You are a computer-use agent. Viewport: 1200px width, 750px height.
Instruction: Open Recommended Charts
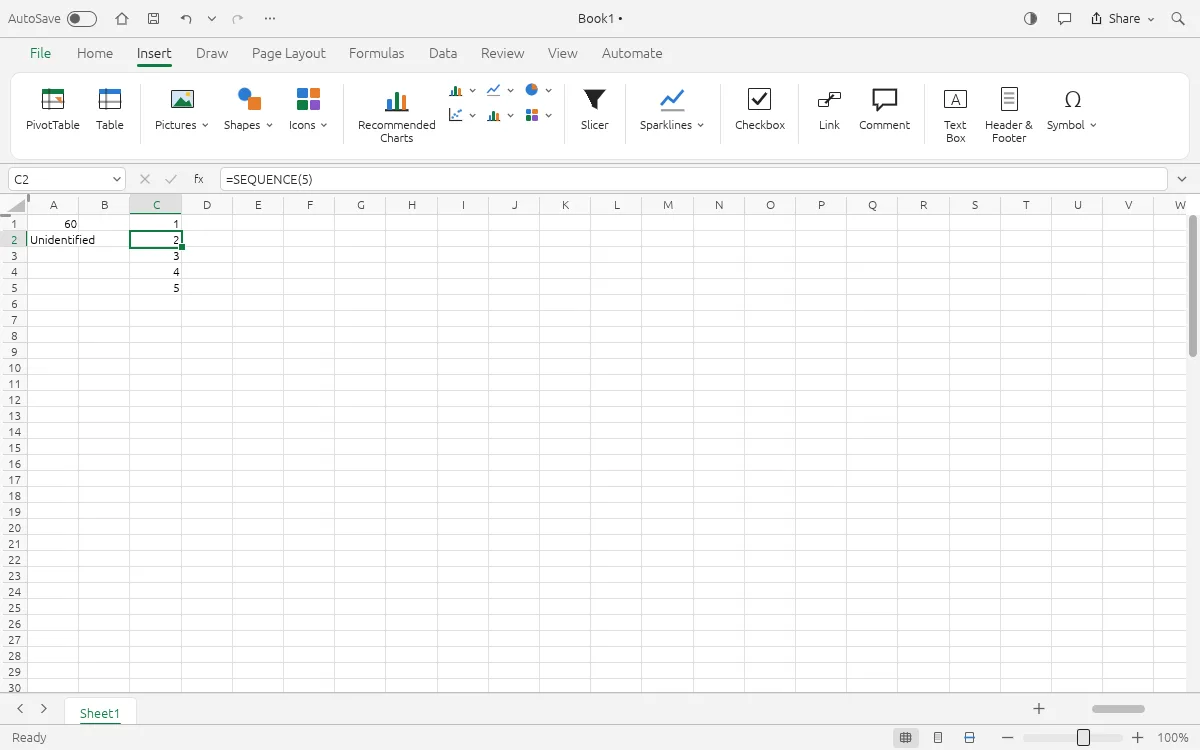(x=397, y=116)
